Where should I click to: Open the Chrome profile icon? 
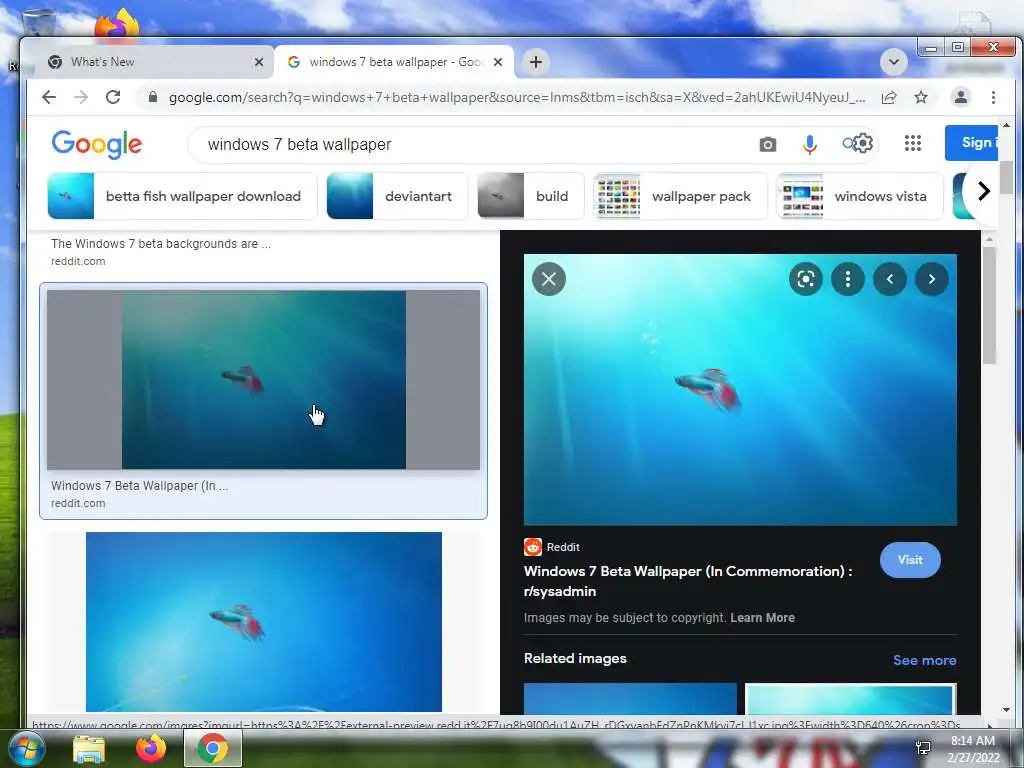pyautogui.click(x=960, y=97)
